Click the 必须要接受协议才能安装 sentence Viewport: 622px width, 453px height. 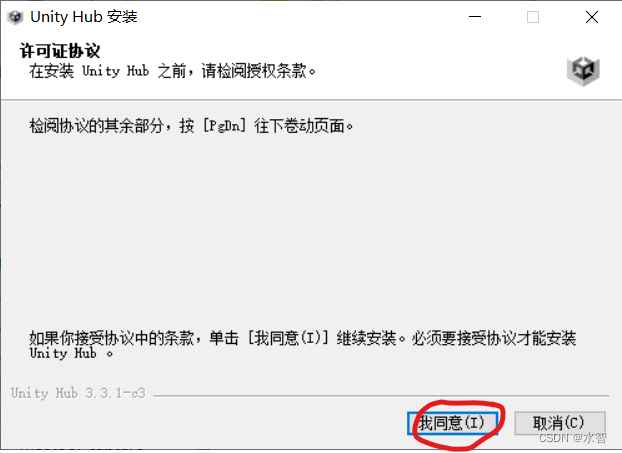click(x=493, y=338)
